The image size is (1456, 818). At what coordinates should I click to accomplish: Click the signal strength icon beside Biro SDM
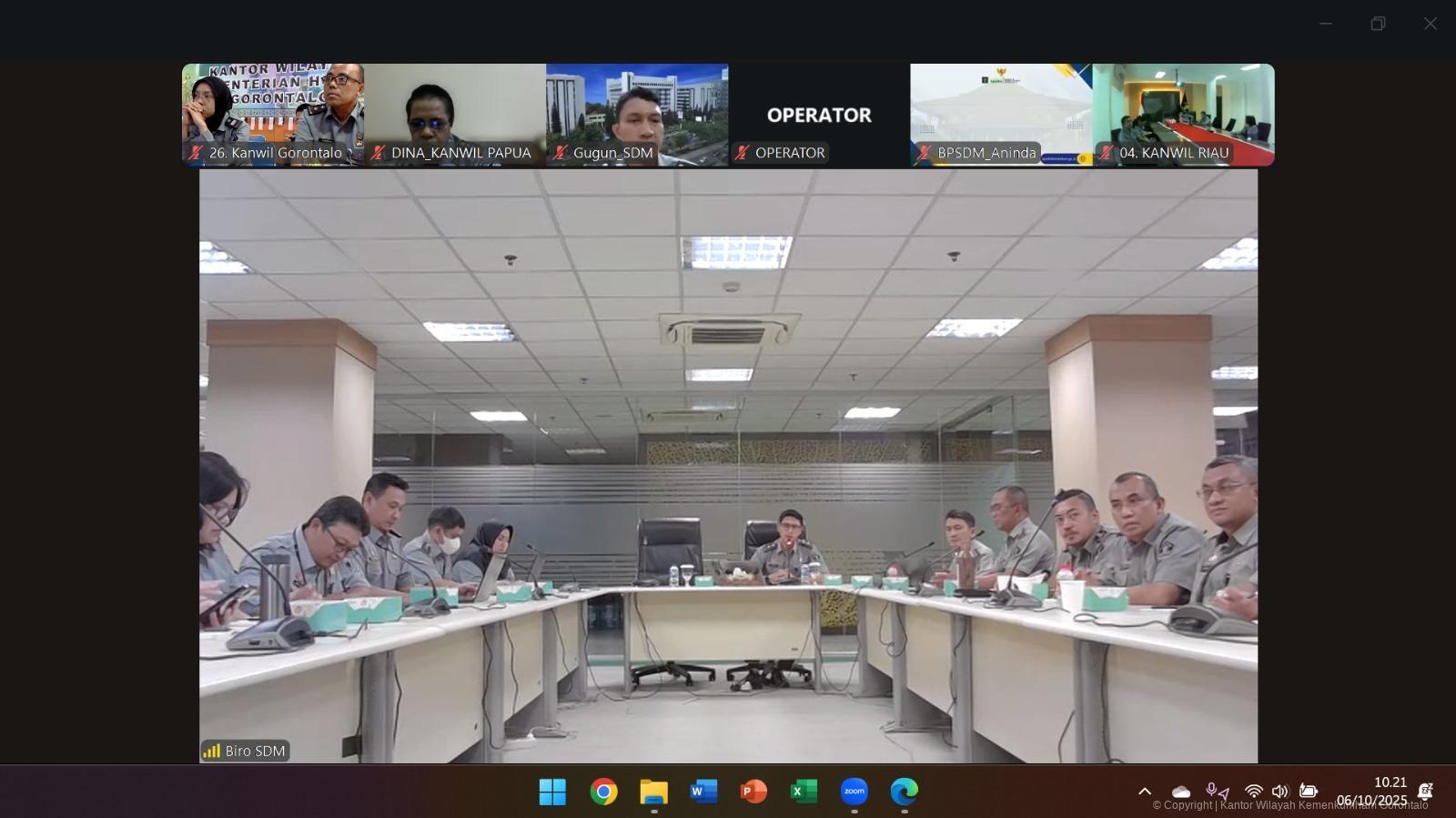[212, 751]
